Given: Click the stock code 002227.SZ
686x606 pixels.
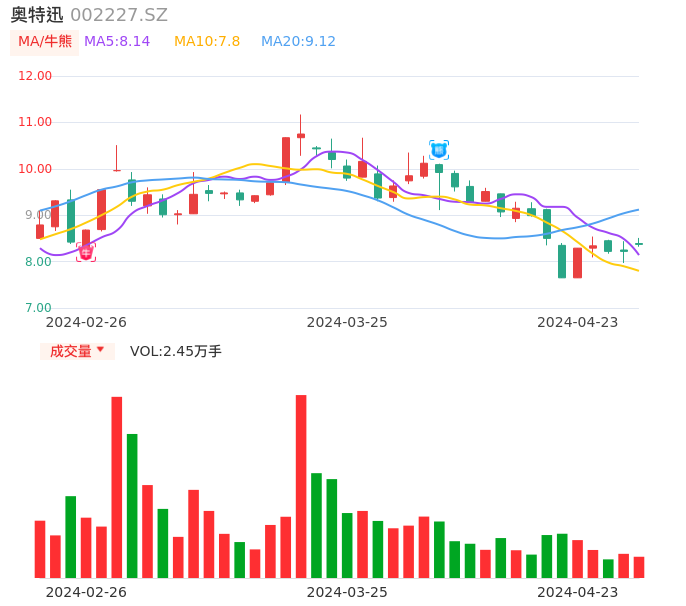Looking at the screenshot, I should 119,15.
